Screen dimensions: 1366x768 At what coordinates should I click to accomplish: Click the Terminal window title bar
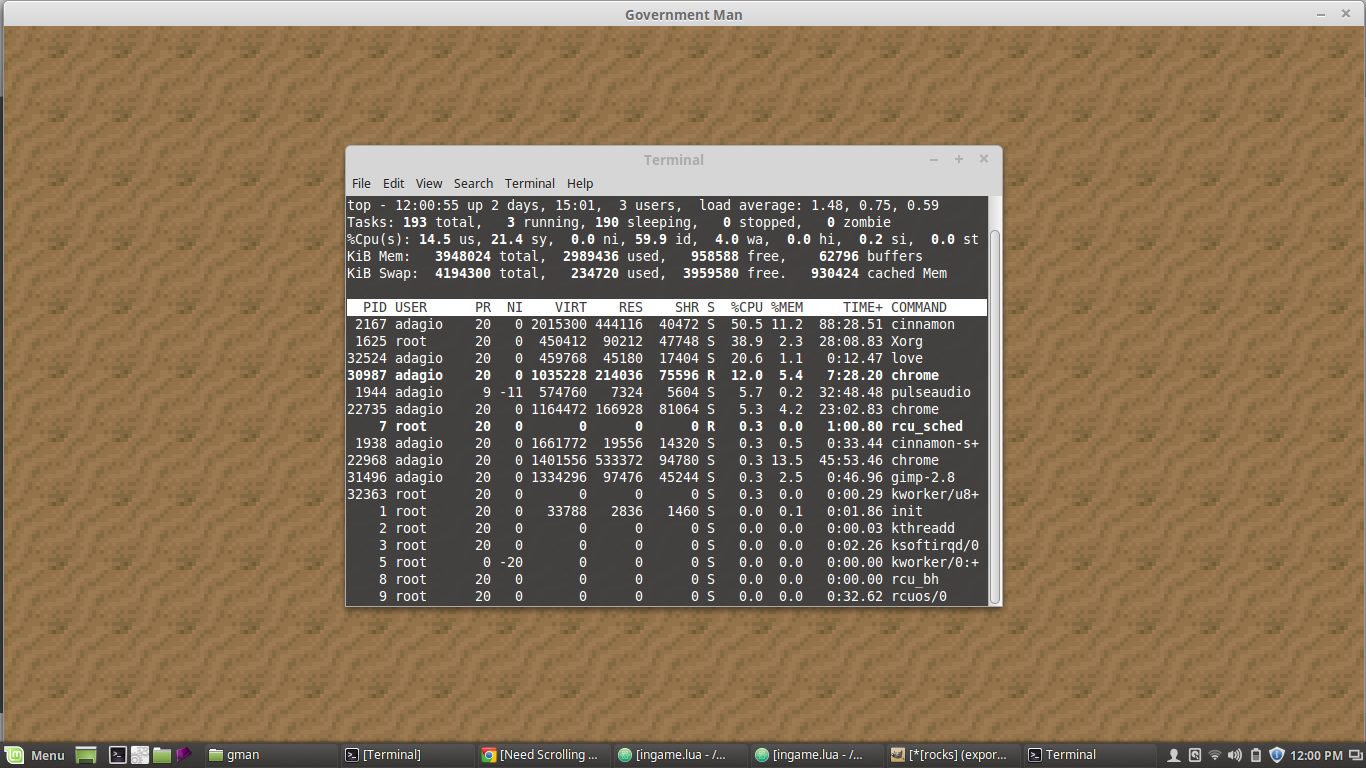click(673, 160)
